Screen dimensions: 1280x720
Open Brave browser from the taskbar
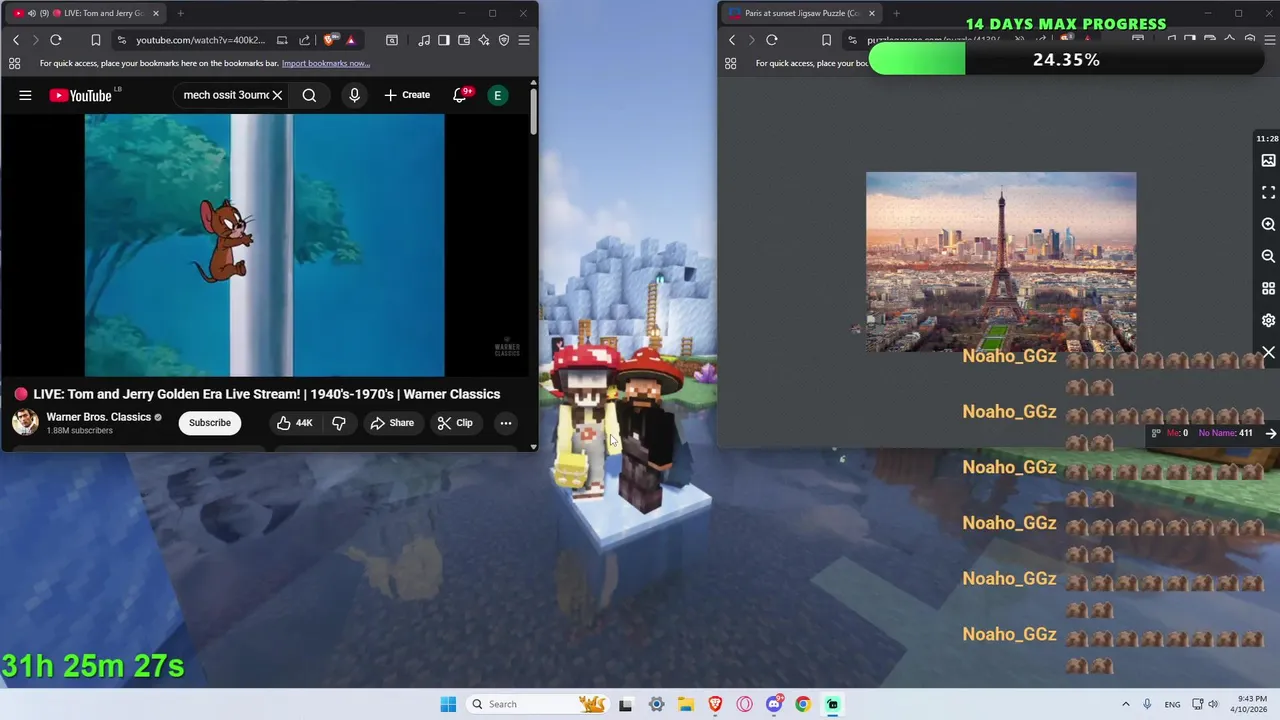coord(715,704)
